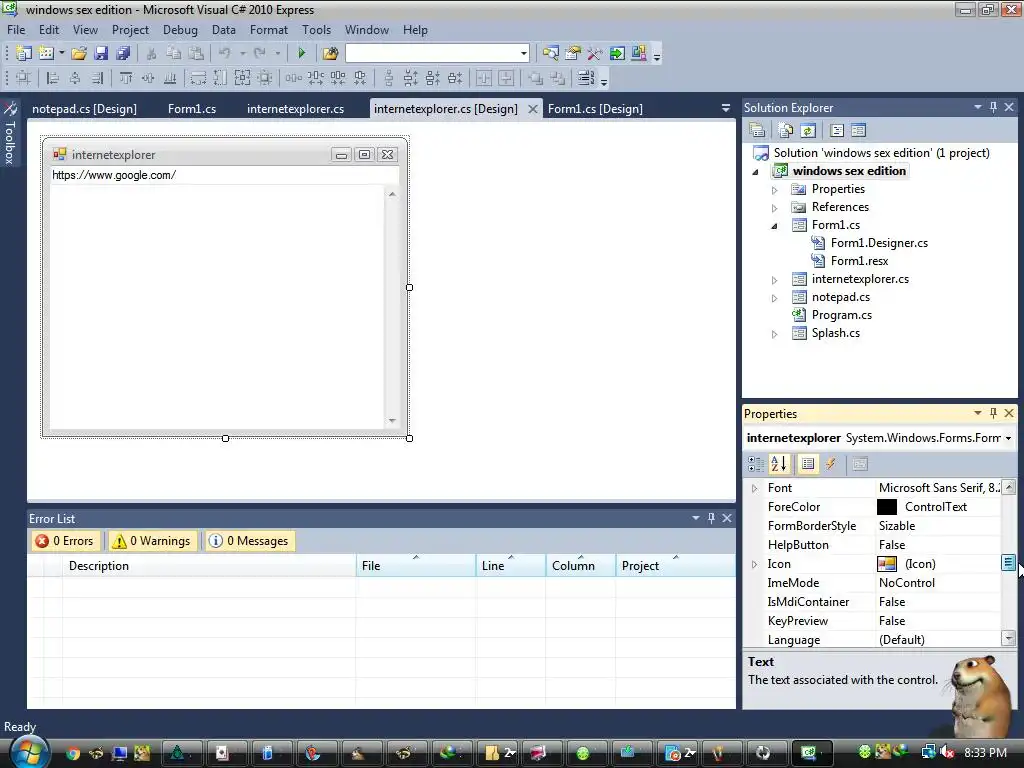Sort error list by Project column
The image size is (1024, 768).
(x=675, y=566)
